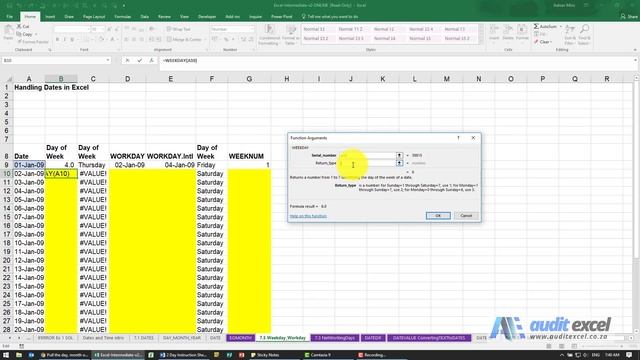Image resolution: width=640 pixels, height=360 pixels.
Task: Click the Cut icon in Clipboard group
Action: (19, 27)
